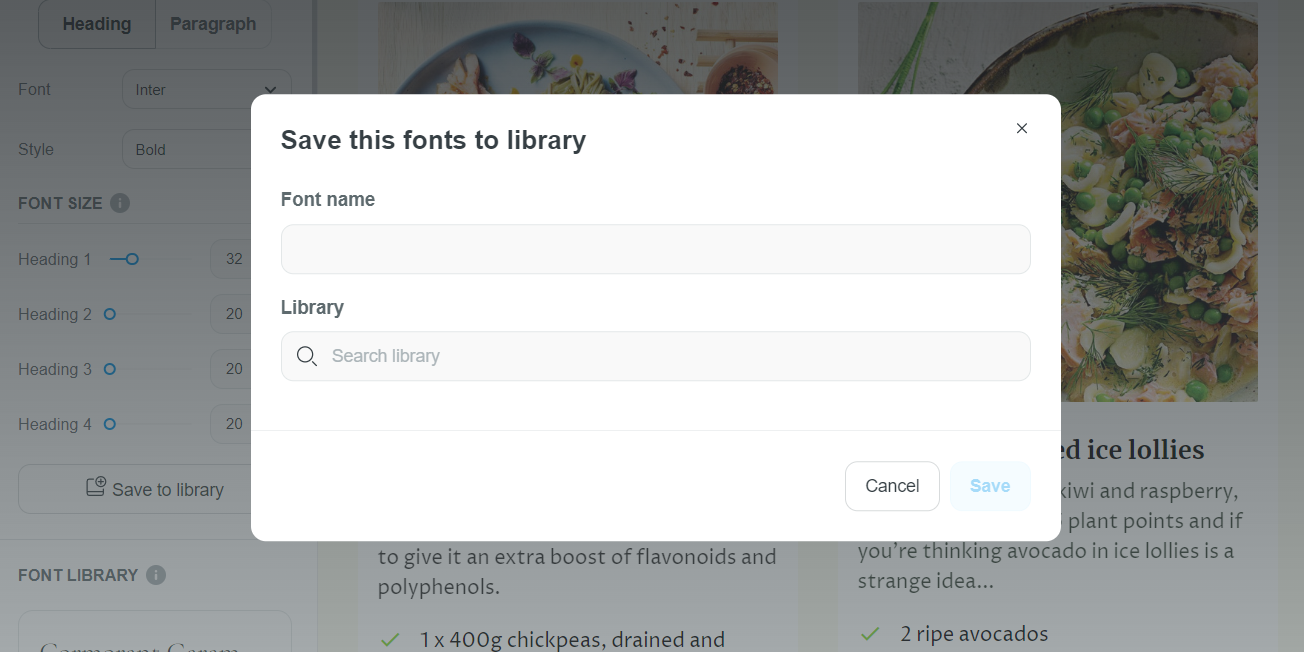
Task: Click the Search library field
Action: [655, 356]
